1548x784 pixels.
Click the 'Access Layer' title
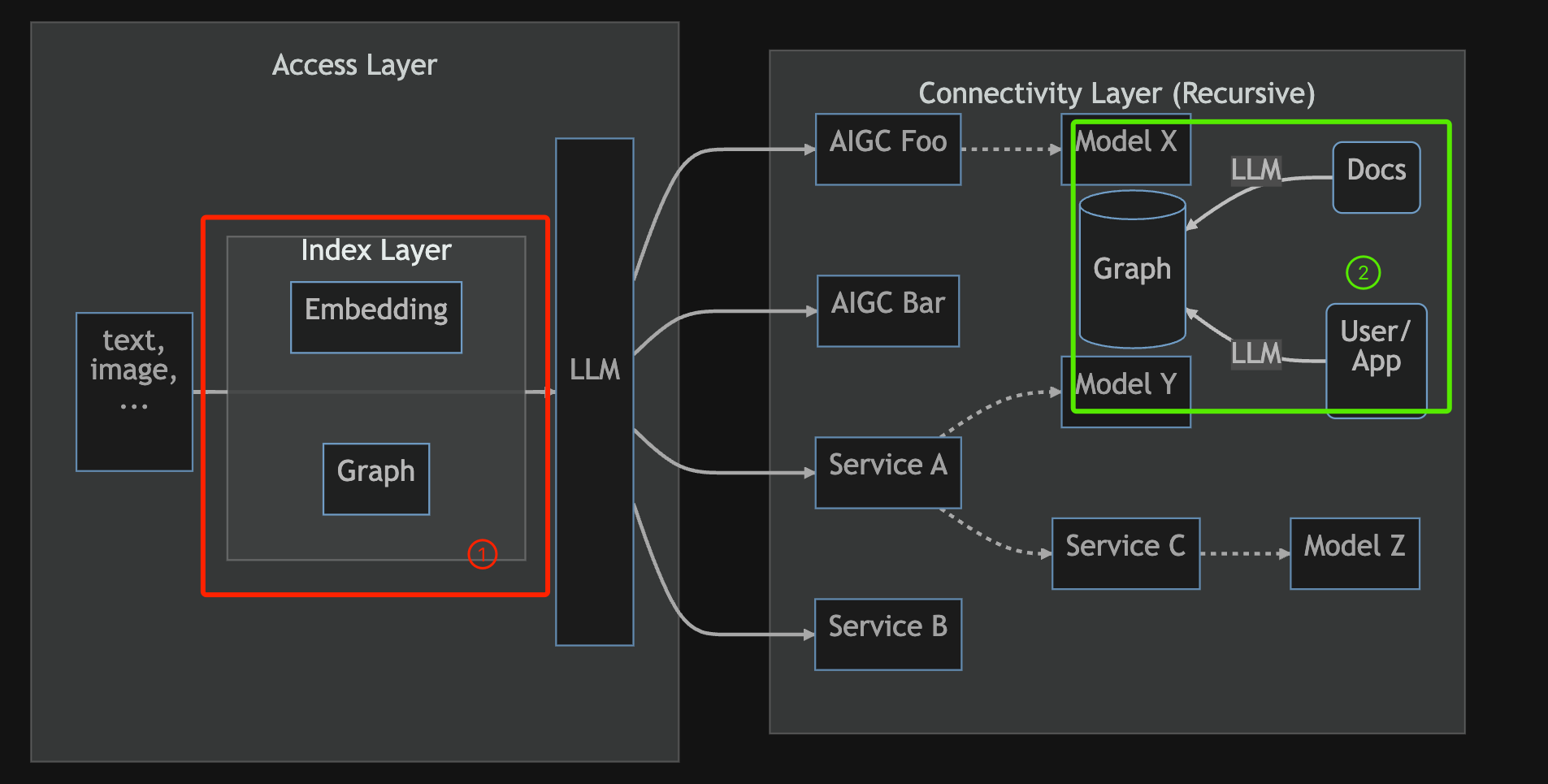(354, 65)
